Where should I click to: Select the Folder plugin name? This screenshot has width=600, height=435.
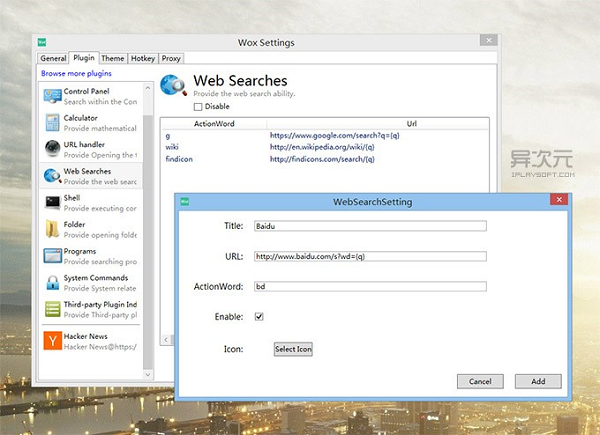[74, 224]
